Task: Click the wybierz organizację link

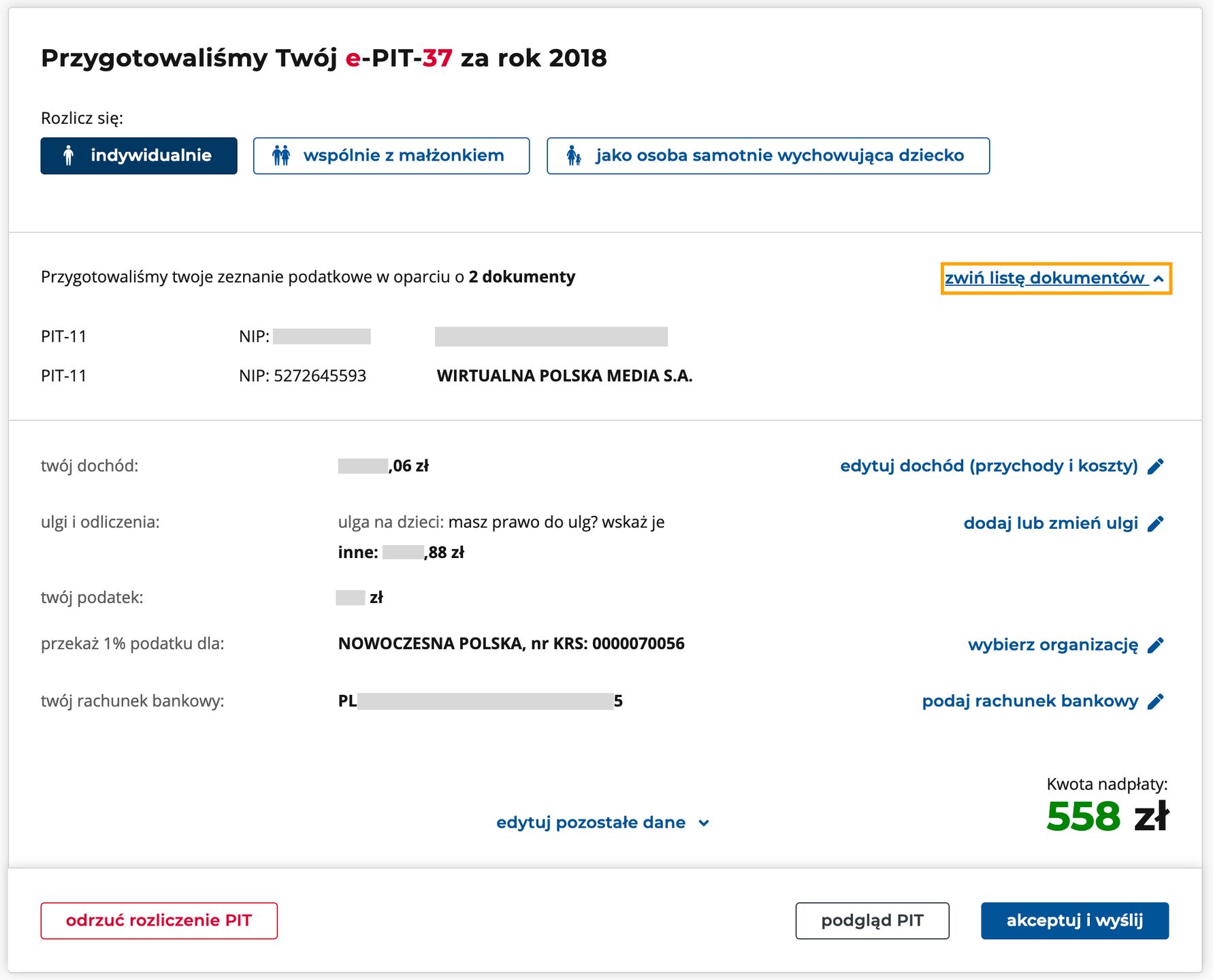Action: click(x=1052, y=644)
